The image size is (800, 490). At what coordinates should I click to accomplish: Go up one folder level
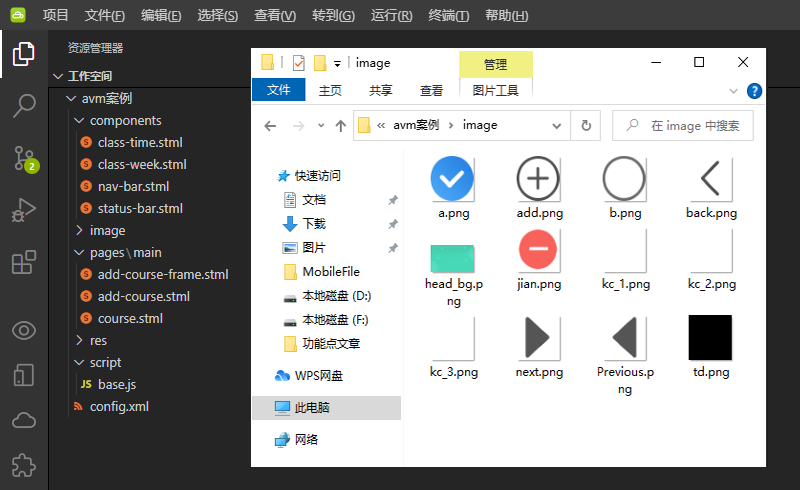tap(340, 126)
